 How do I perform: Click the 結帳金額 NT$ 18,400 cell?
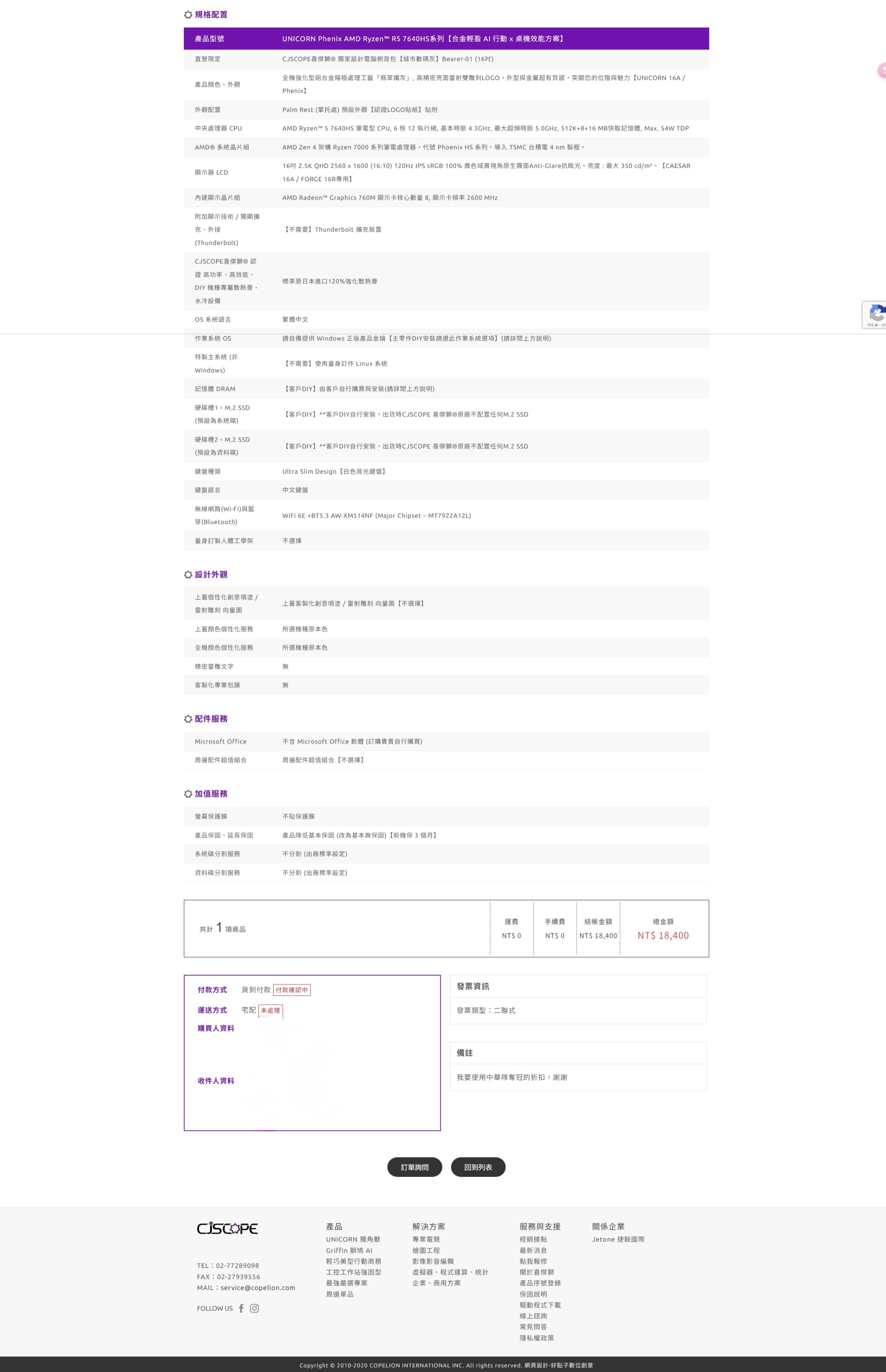point(598,929)
